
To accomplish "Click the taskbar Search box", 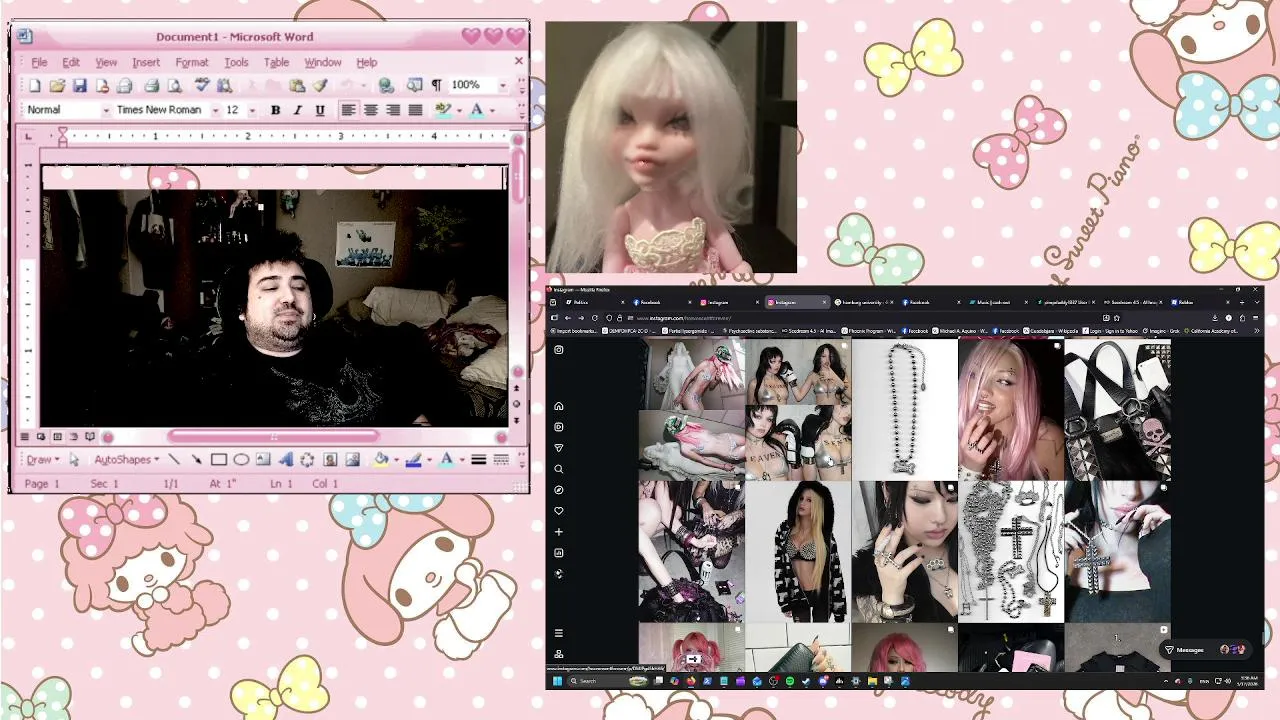I will (x=609, y=681).
